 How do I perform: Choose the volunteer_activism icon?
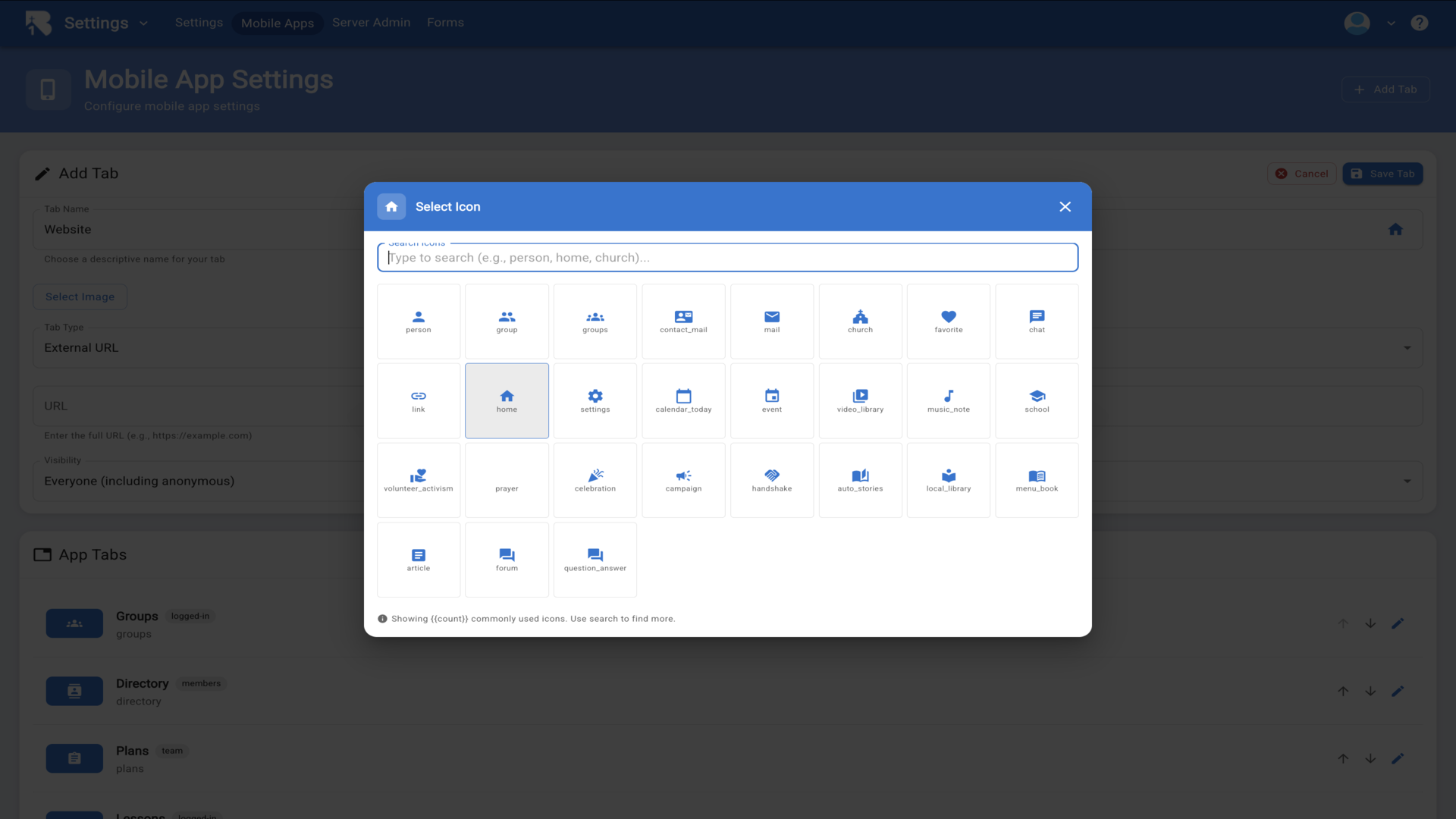click(418, 480)
